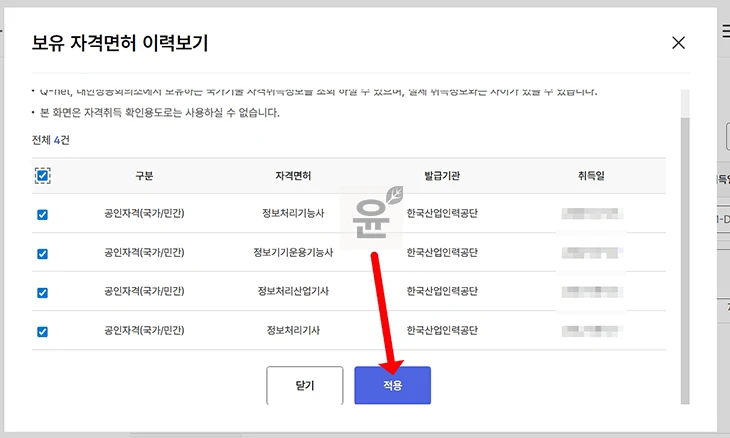Image resolution: width=730 pixels, height=438 pixels.
Task: Toggle the select-all checkbox in table header
Action: (42, 176)
